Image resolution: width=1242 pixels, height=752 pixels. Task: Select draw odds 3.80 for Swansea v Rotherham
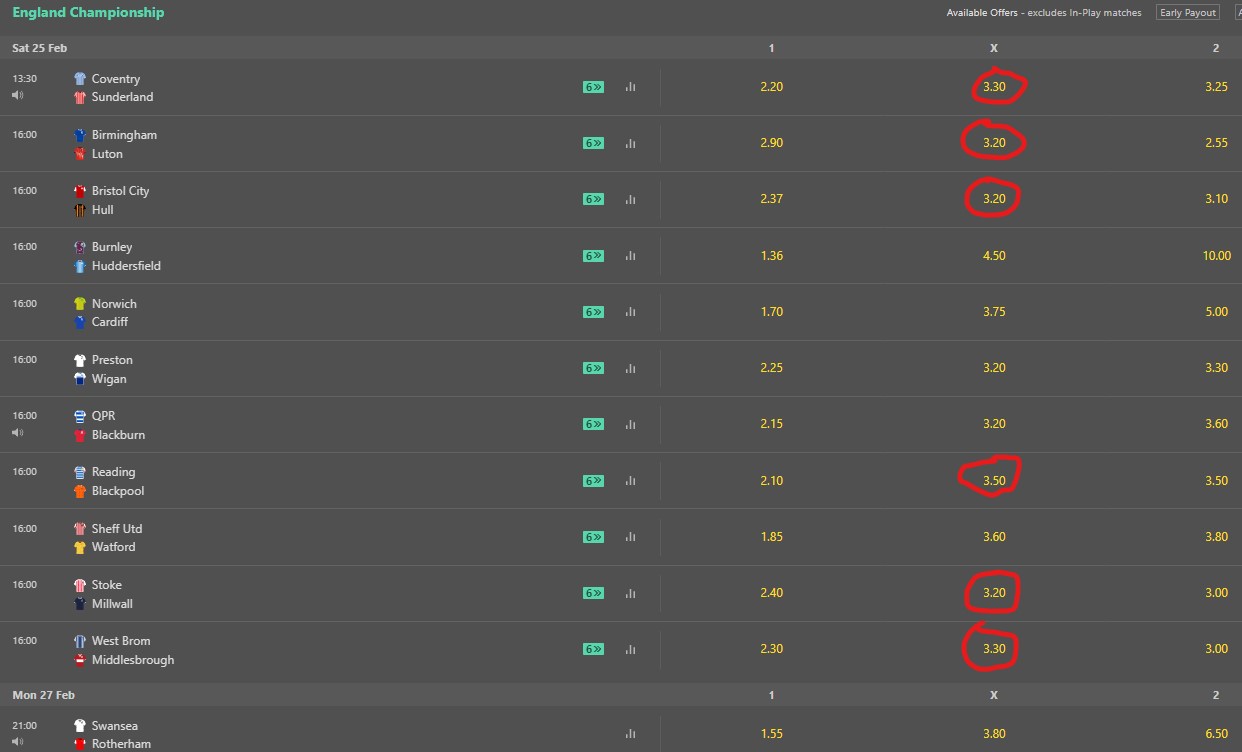tap(994, 734)
